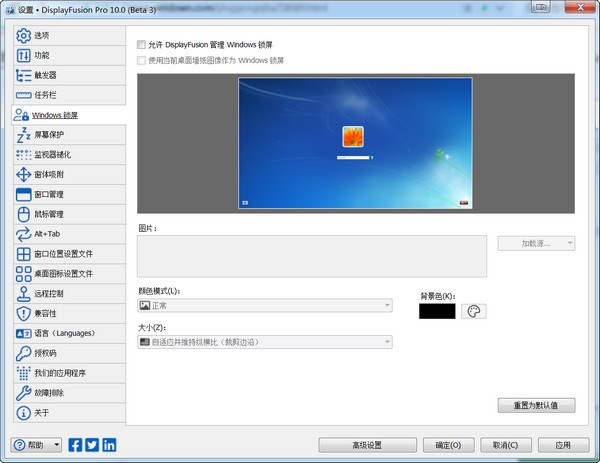Open the background color palette picker
Viewport: 600px width, 463px height.
click(474, 311)
